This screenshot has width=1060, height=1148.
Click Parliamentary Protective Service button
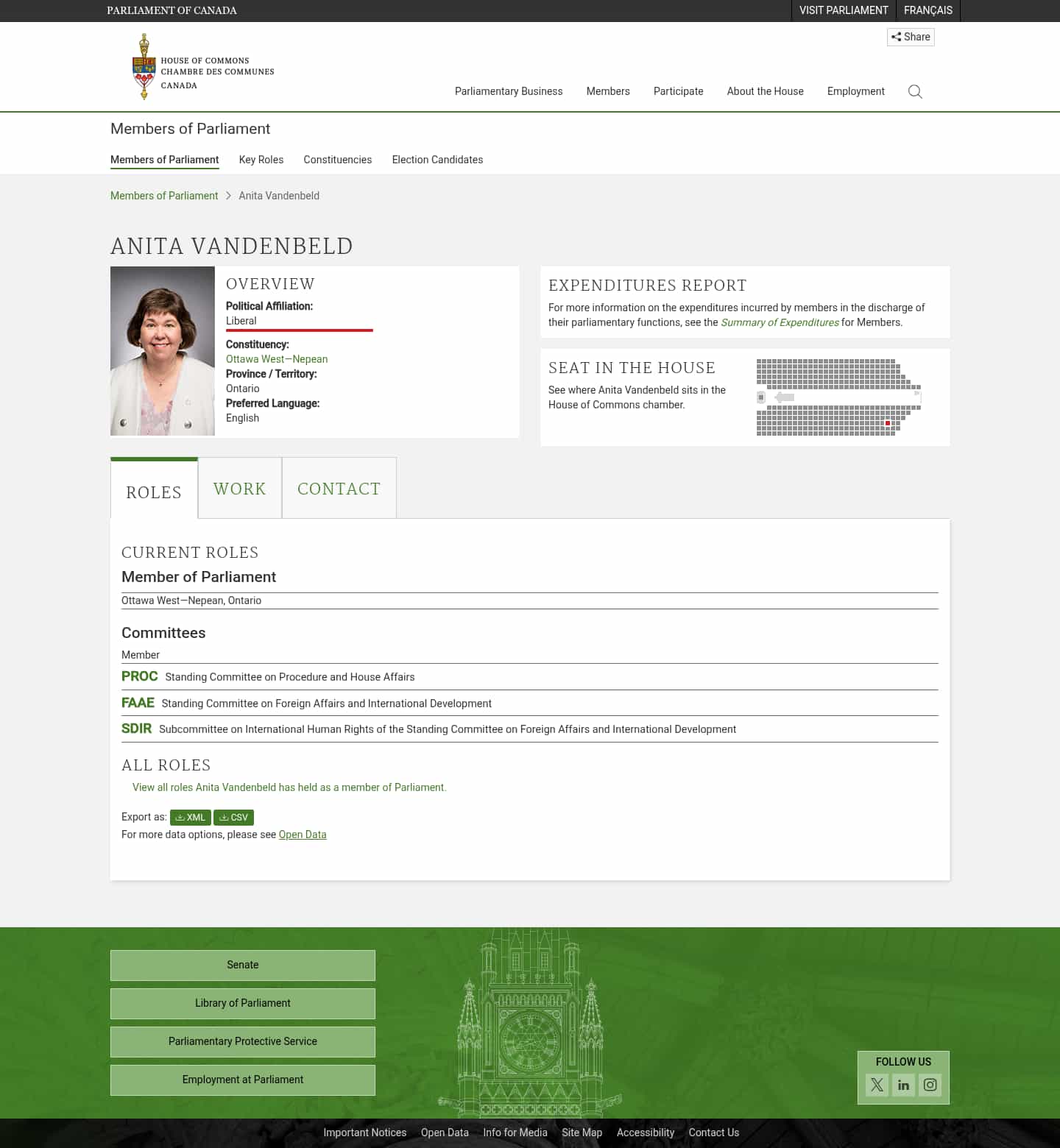tap(243, 1041)
